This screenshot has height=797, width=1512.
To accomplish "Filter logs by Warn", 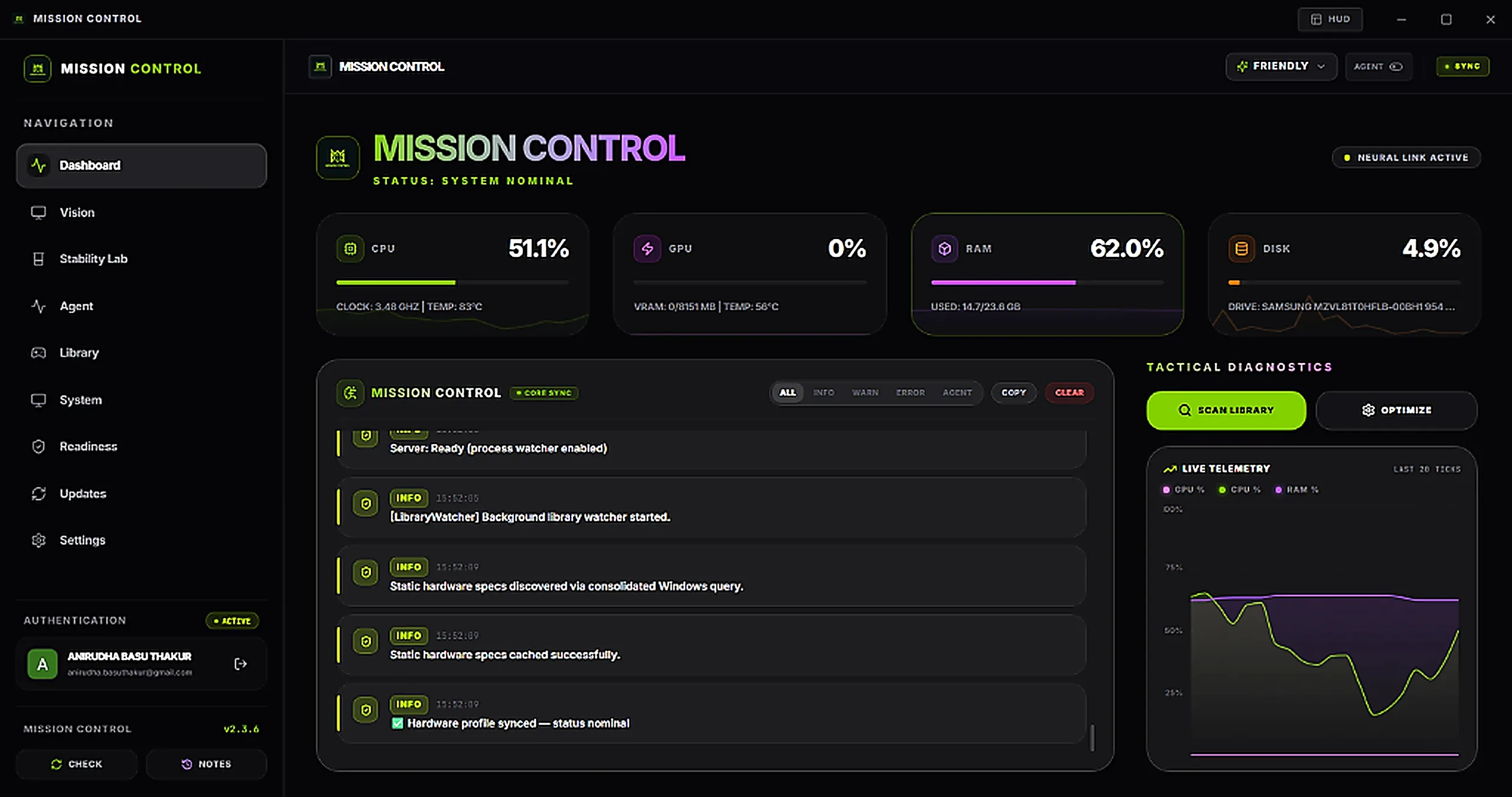I will (865, 393).
